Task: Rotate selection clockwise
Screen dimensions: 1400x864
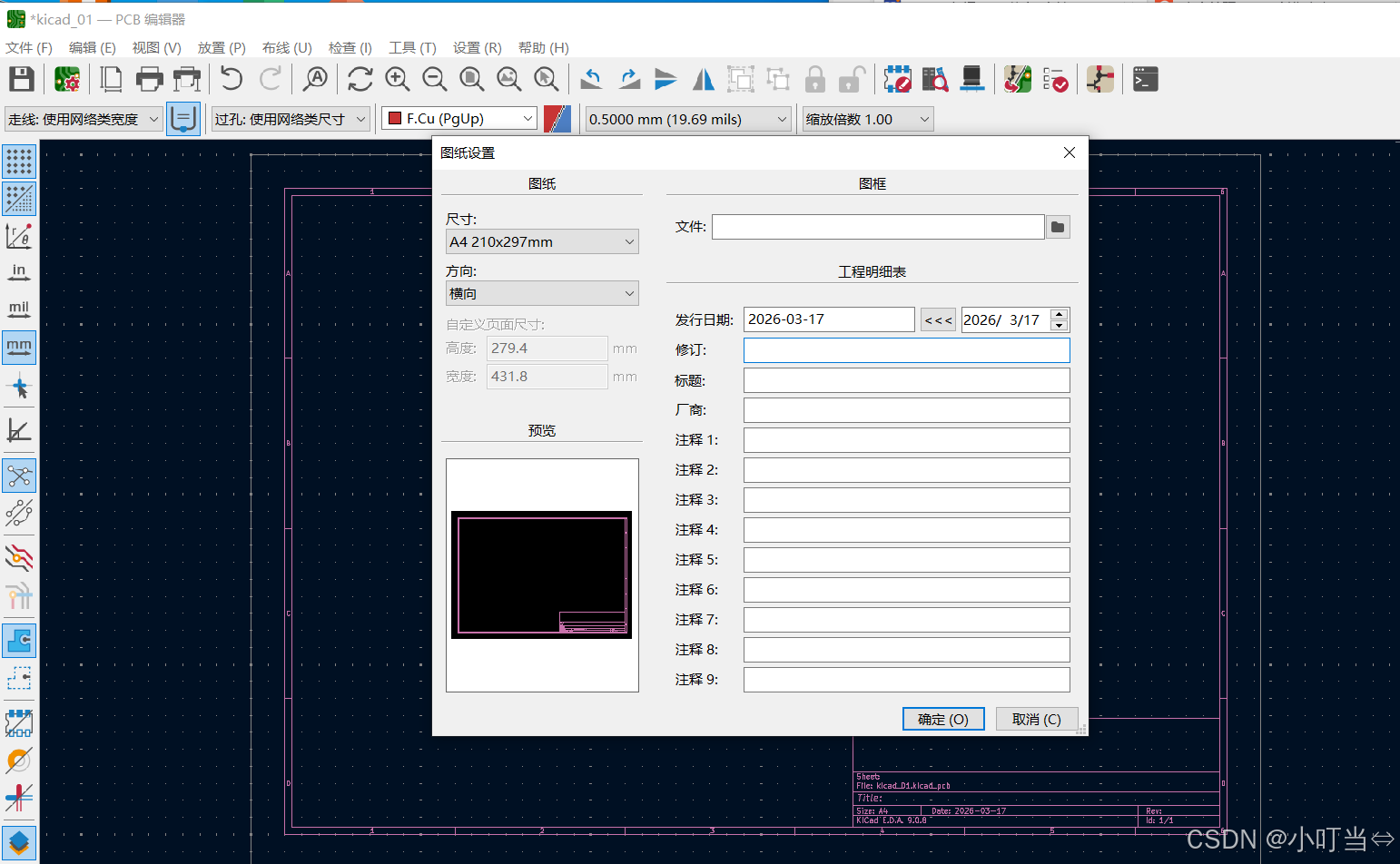Action: pyautogui.click(x=628, y=80)
